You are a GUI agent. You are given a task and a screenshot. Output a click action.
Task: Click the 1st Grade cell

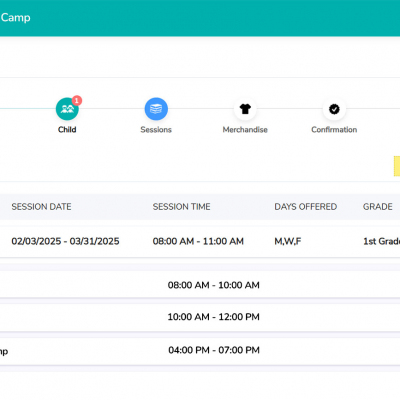381,241
